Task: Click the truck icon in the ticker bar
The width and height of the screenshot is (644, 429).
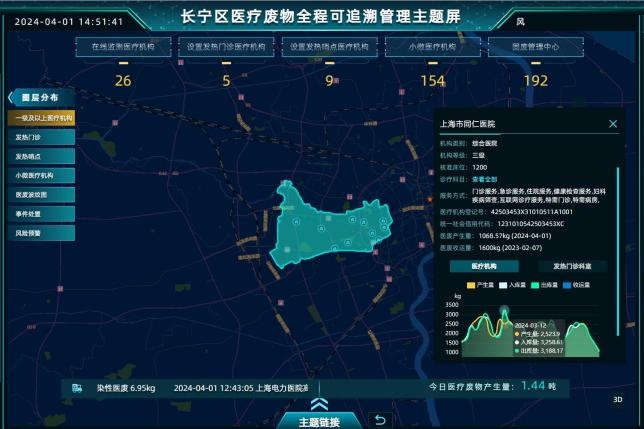Action: (x=77, y=388)
